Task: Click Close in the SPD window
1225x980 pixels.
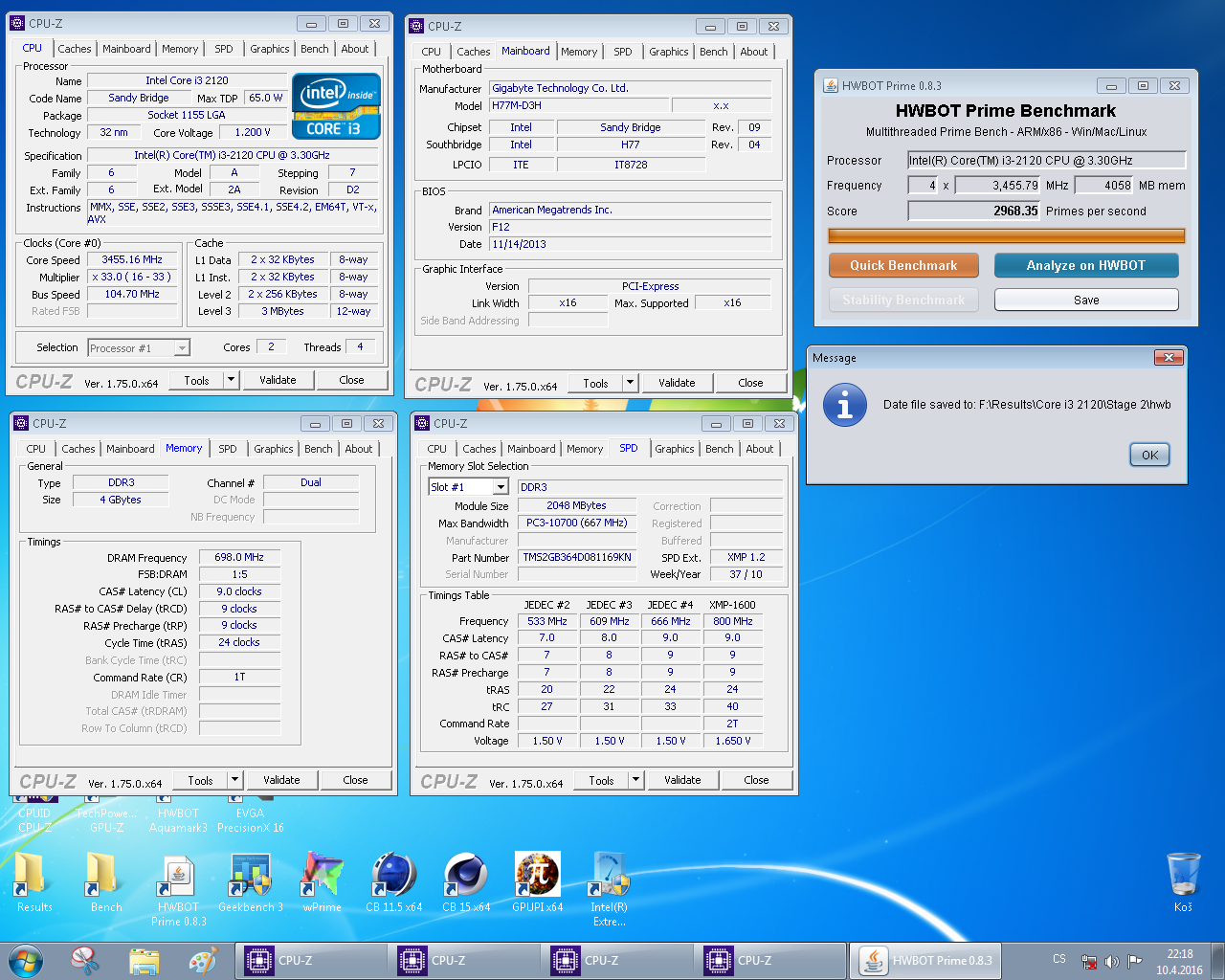Action: click(x=756, y=780)
